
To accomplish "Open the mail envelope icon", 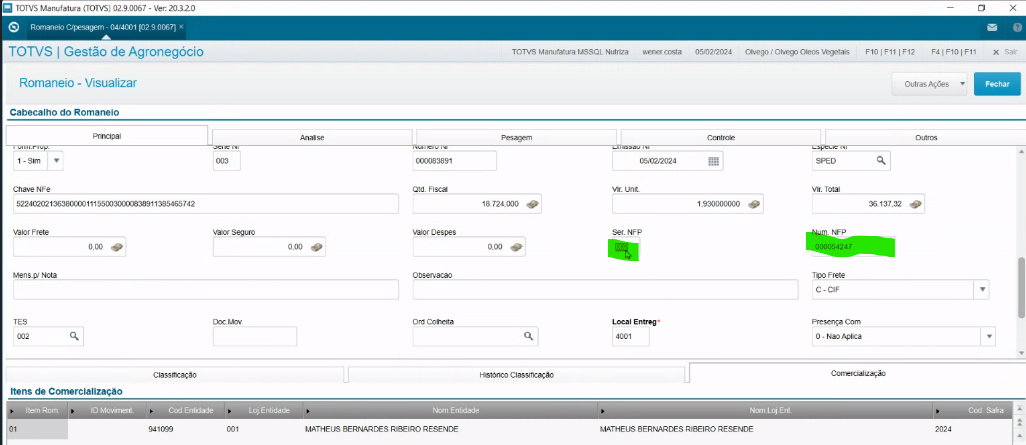I will click(992, 27).
